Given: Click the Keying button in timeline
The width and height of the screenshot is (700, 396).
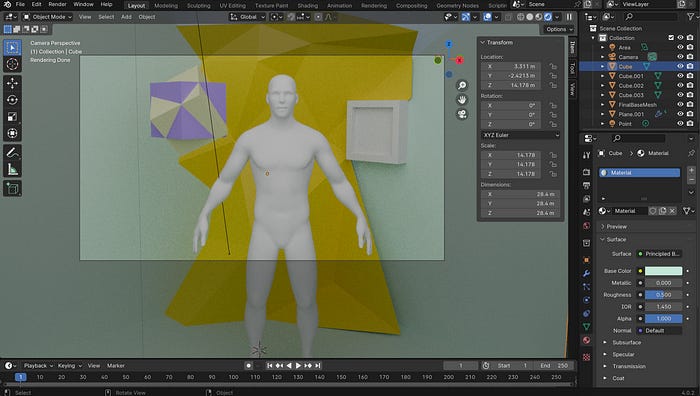Looking at the screenshot, I should [x=69, y=366].
